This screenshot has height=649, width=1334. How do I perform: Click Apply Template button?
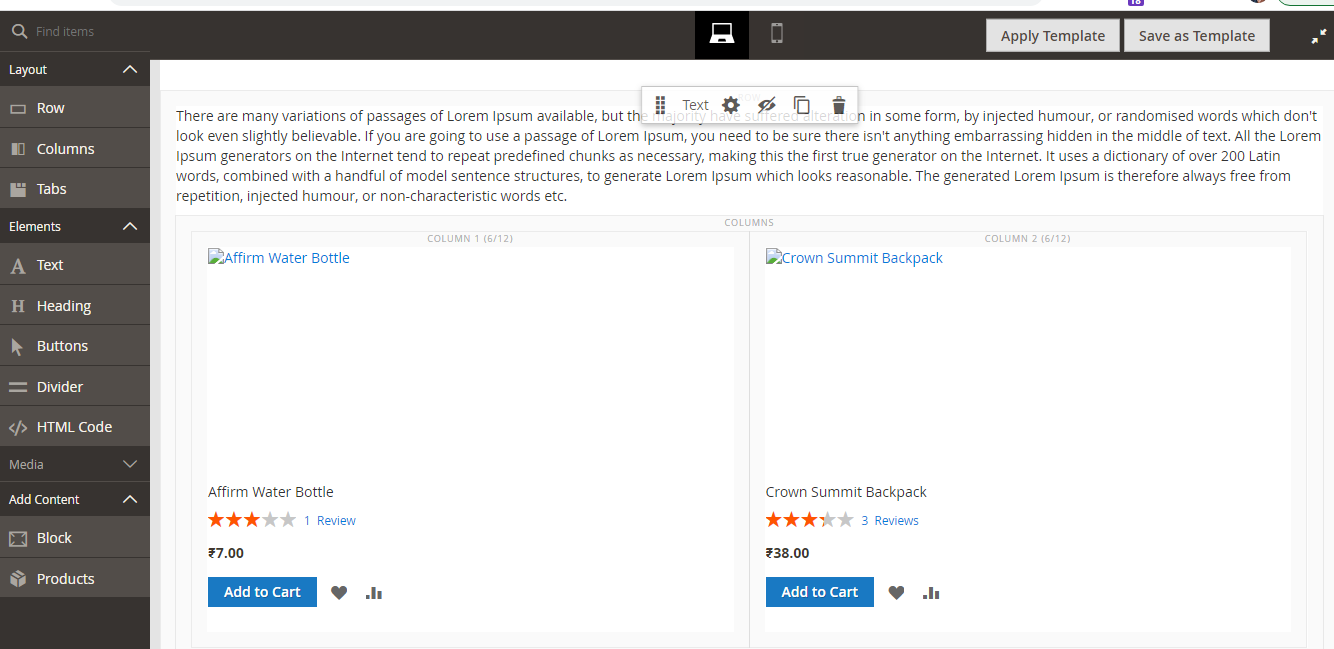click(1052, 36)
